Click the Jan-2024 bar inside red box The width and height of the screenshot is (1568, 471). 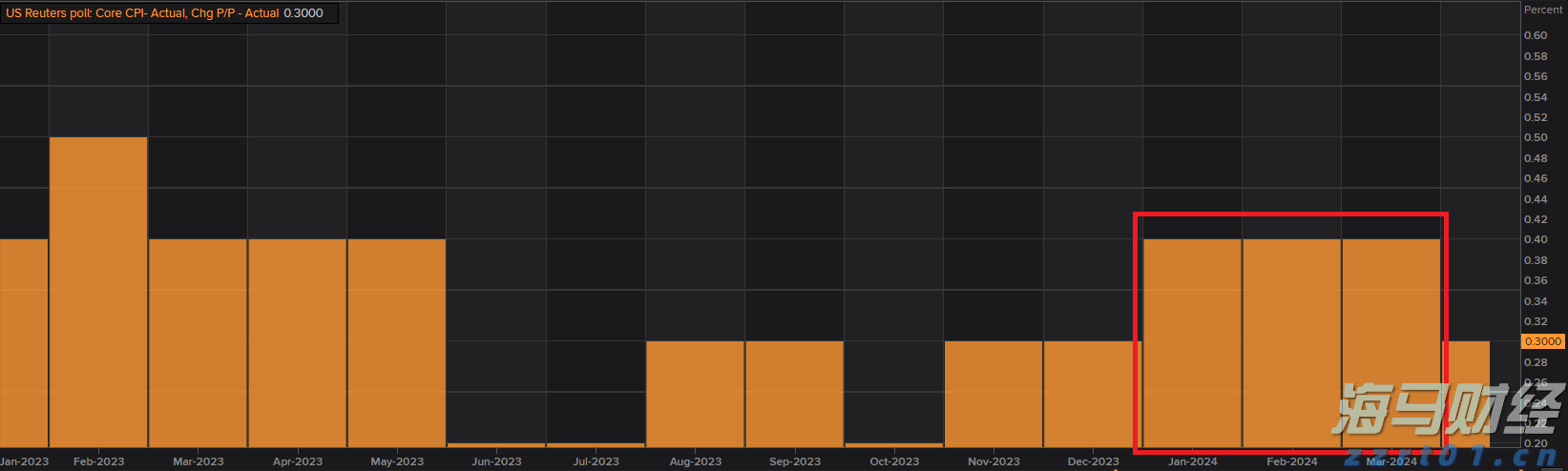(x=1192, y=342)
